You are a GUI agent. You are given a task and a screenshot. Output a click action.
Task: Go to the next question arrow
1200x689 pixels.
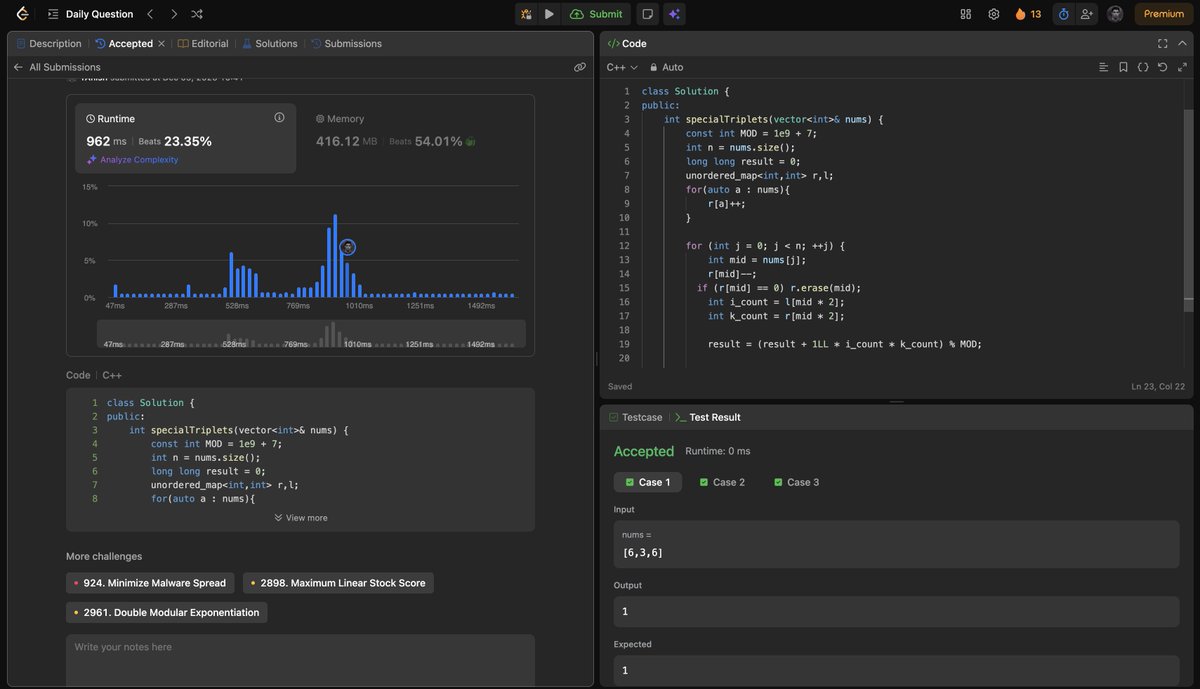pyautogui.click(x=174, y=14)
